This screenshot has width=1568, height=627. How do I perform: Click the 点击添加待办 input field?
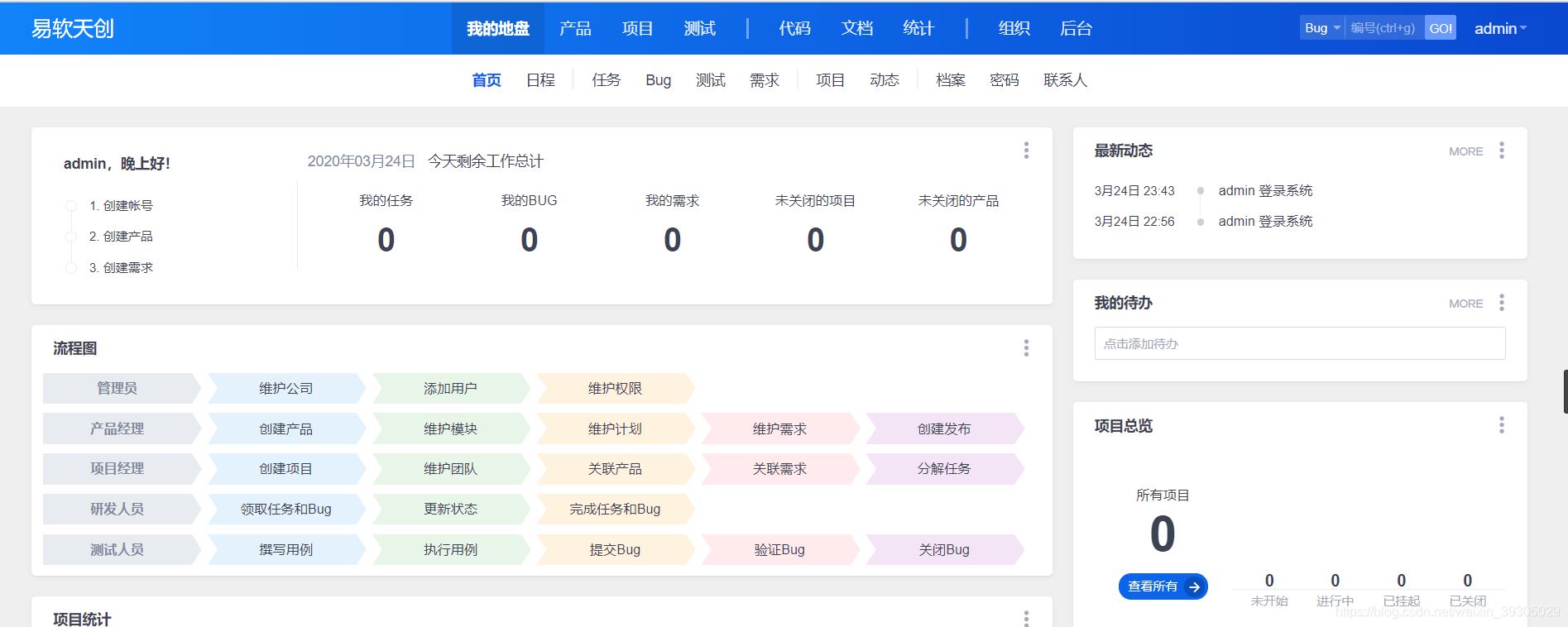coord(1300,343)
